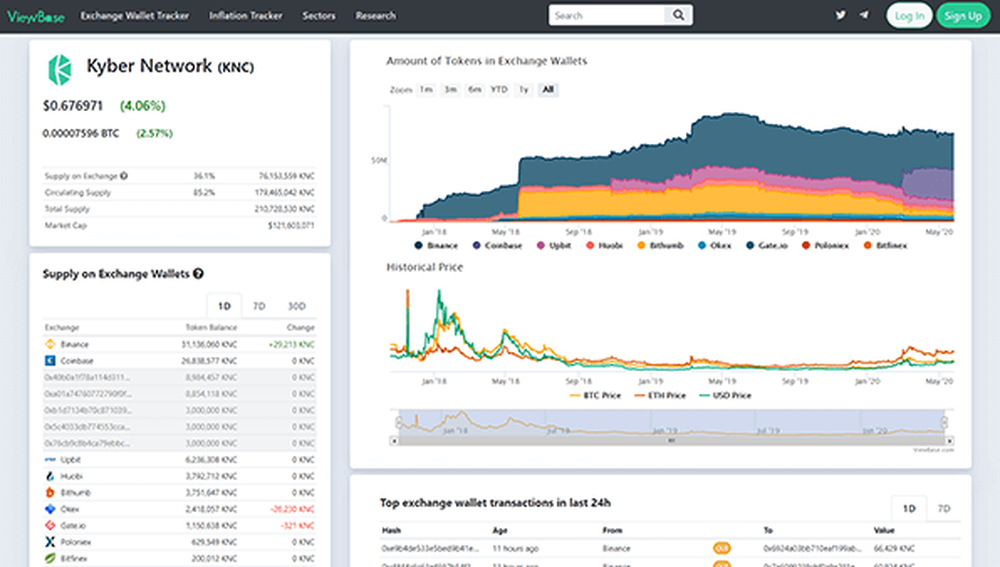The height and width of the screenshot is (567, 1000).
Task: Toggle Okex series in chart legend
Action: click(714, 246)
